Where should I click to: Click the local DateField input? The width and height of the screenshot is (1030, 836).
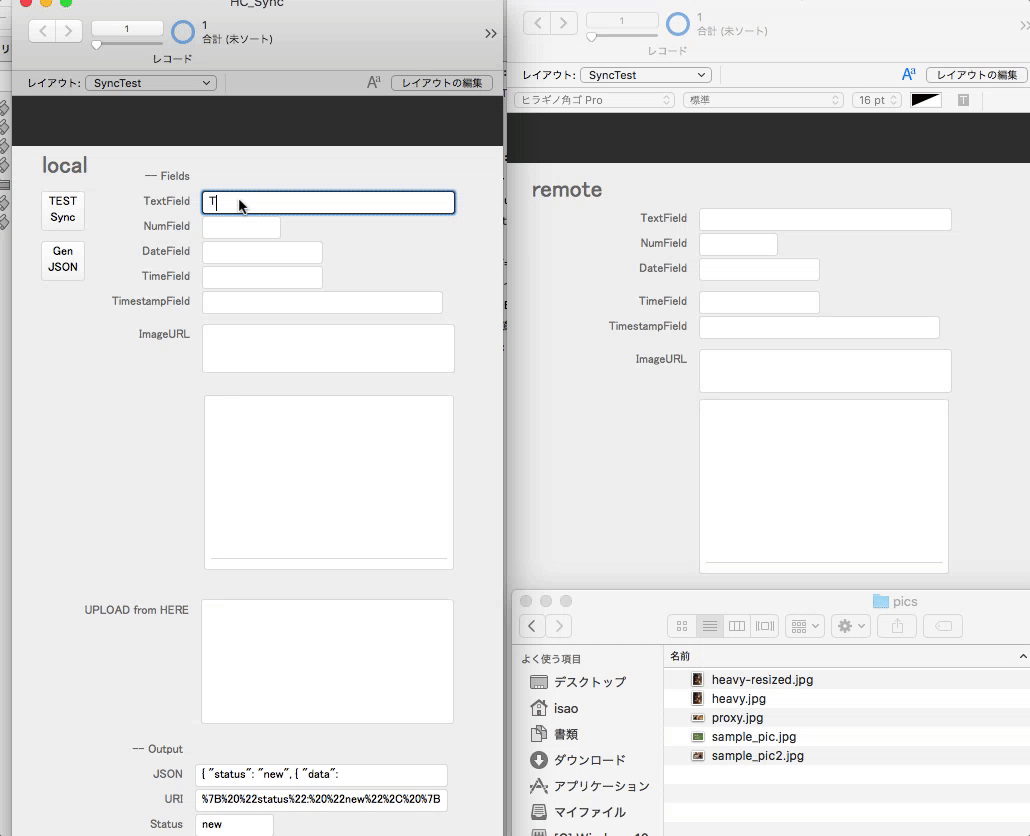click(x=262, y=252)
